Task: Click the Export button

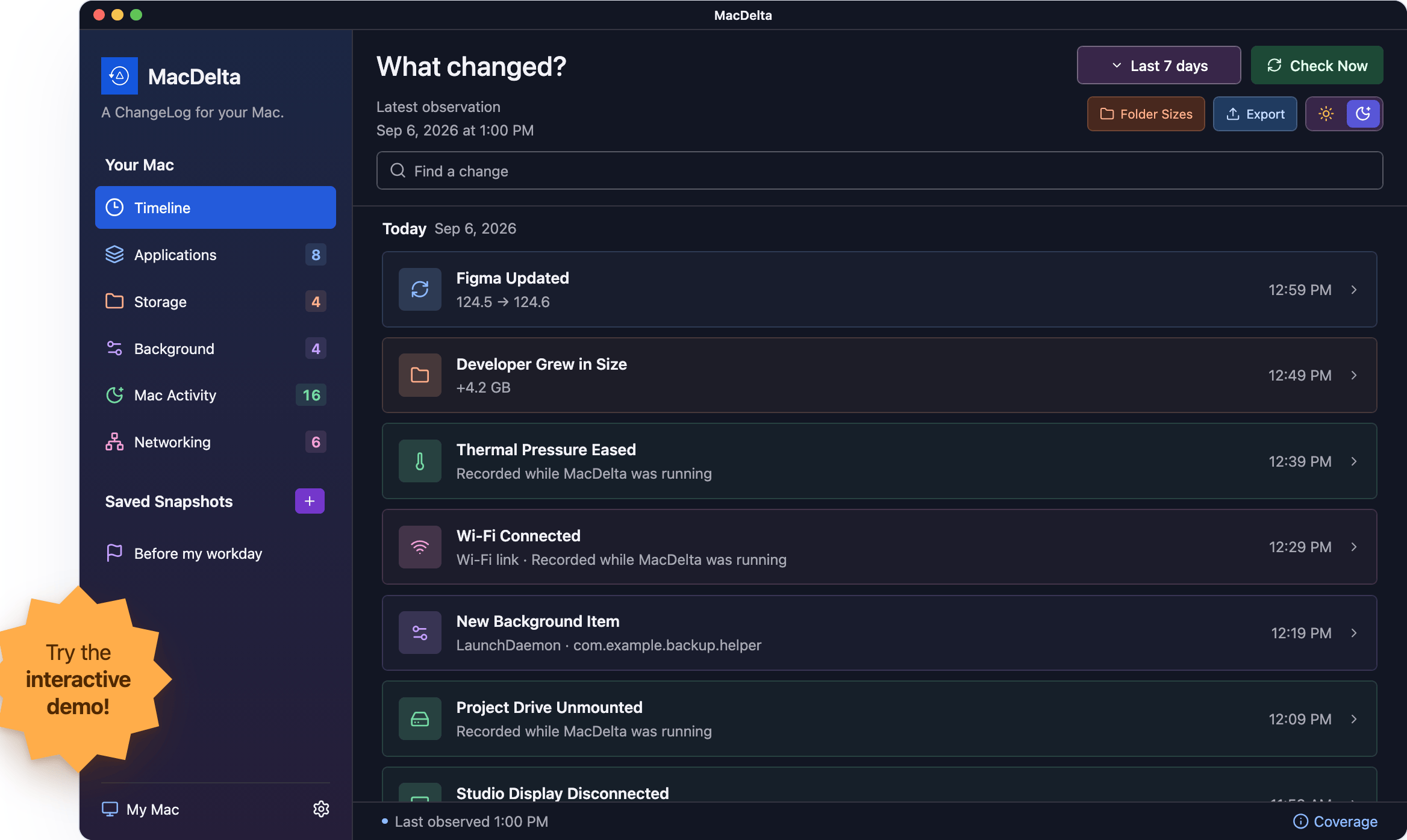Action: (x=1255, y=114)
